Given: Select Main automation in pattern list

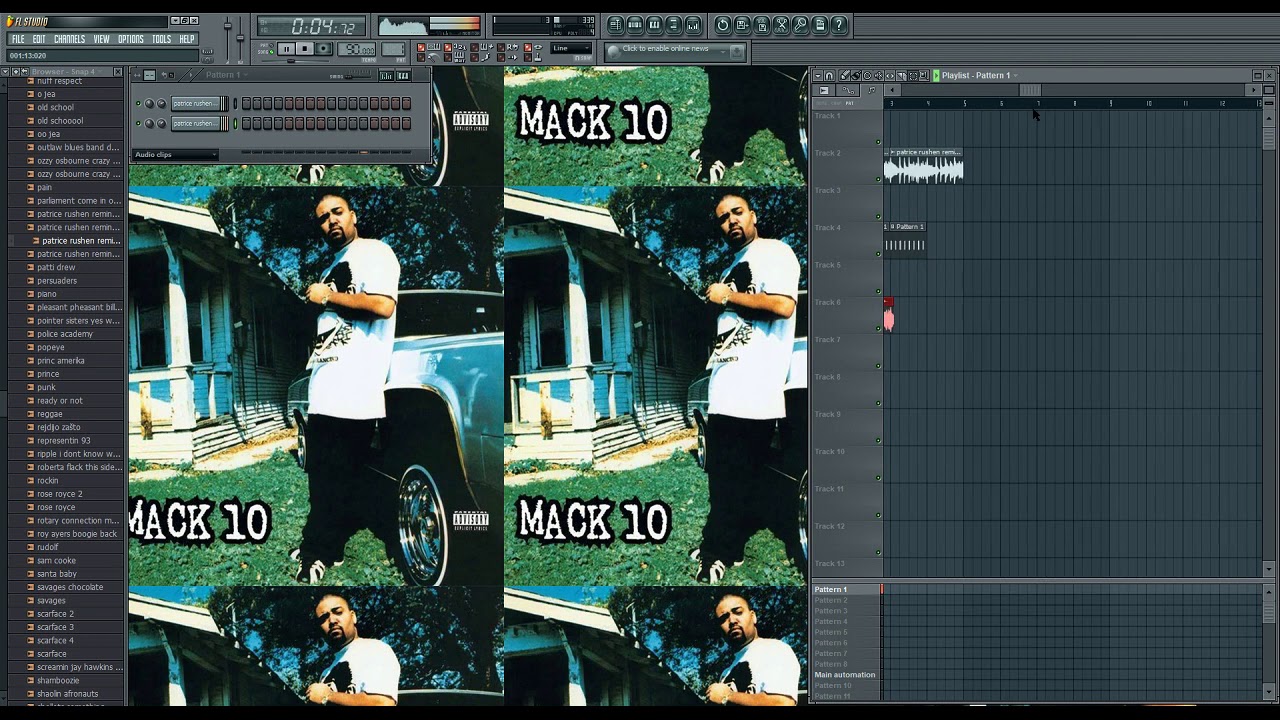Looking at the screenshot, I should (846, 675).
